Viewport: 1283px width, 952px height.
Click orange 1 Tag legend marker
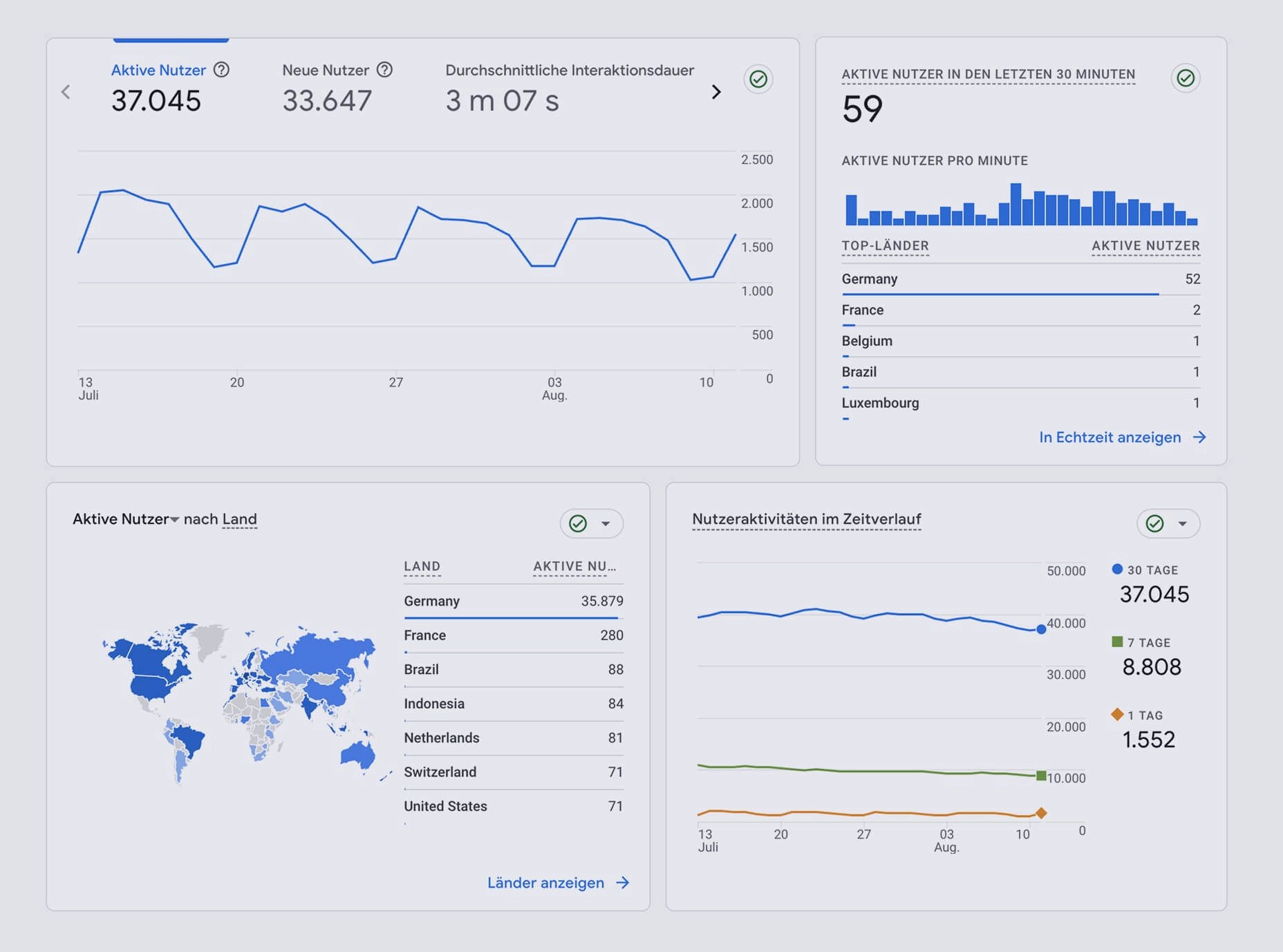pos(1117,714)
